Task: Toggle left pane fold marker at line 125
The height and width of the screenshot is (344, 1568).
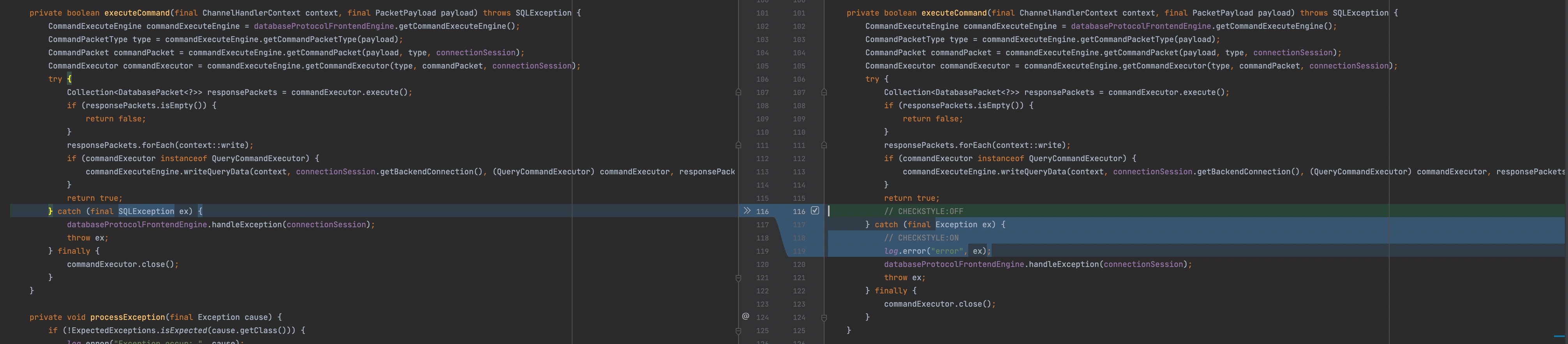Action: point(738,331)
